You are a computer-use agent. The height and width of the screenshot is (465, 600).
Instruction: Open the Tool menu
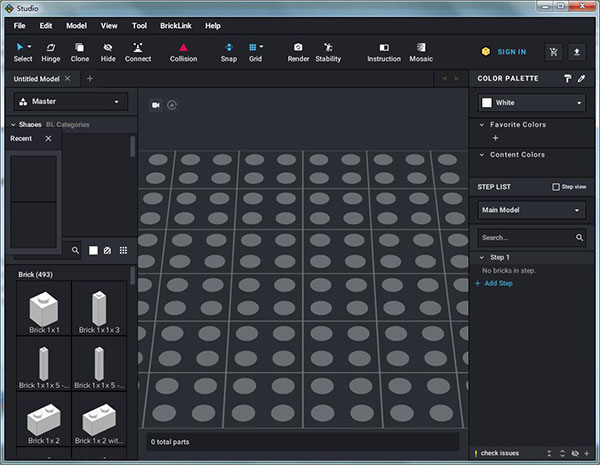click(139, 26)
